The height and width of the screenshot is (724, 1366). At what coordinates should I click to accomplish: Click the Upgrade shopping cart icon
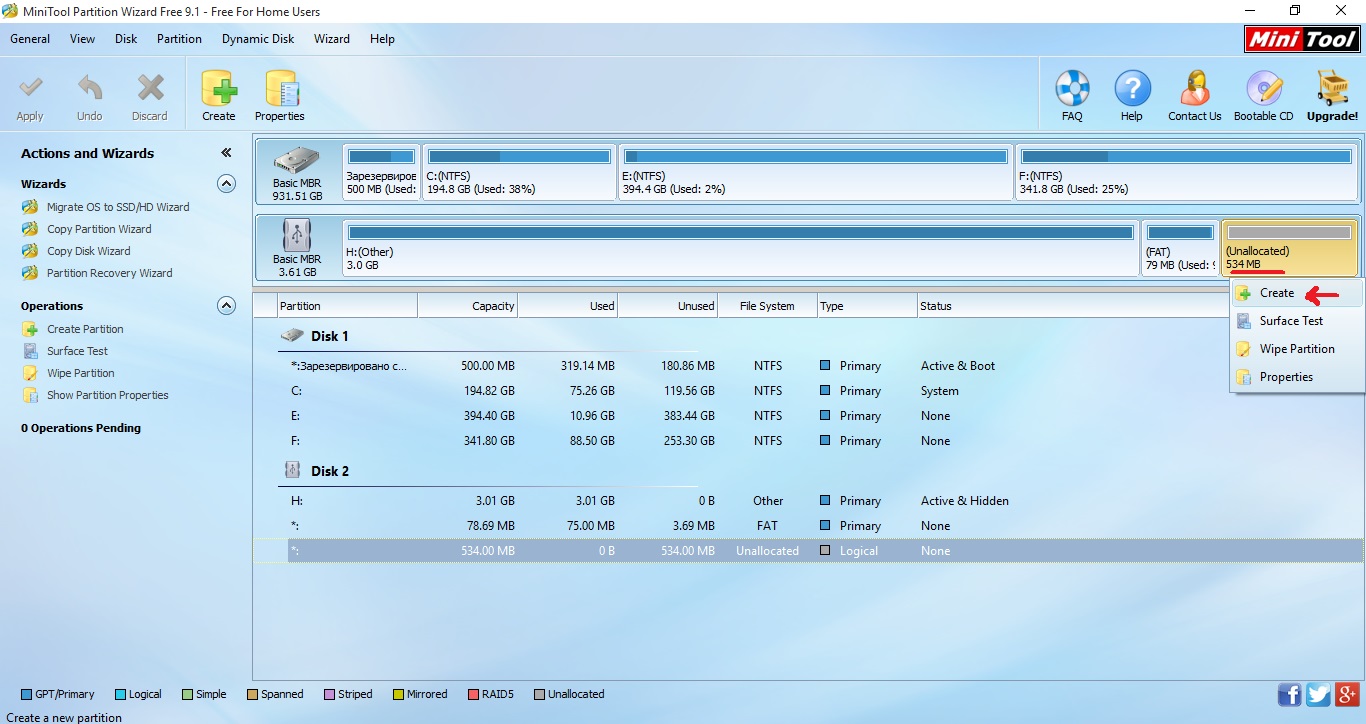1332,92
